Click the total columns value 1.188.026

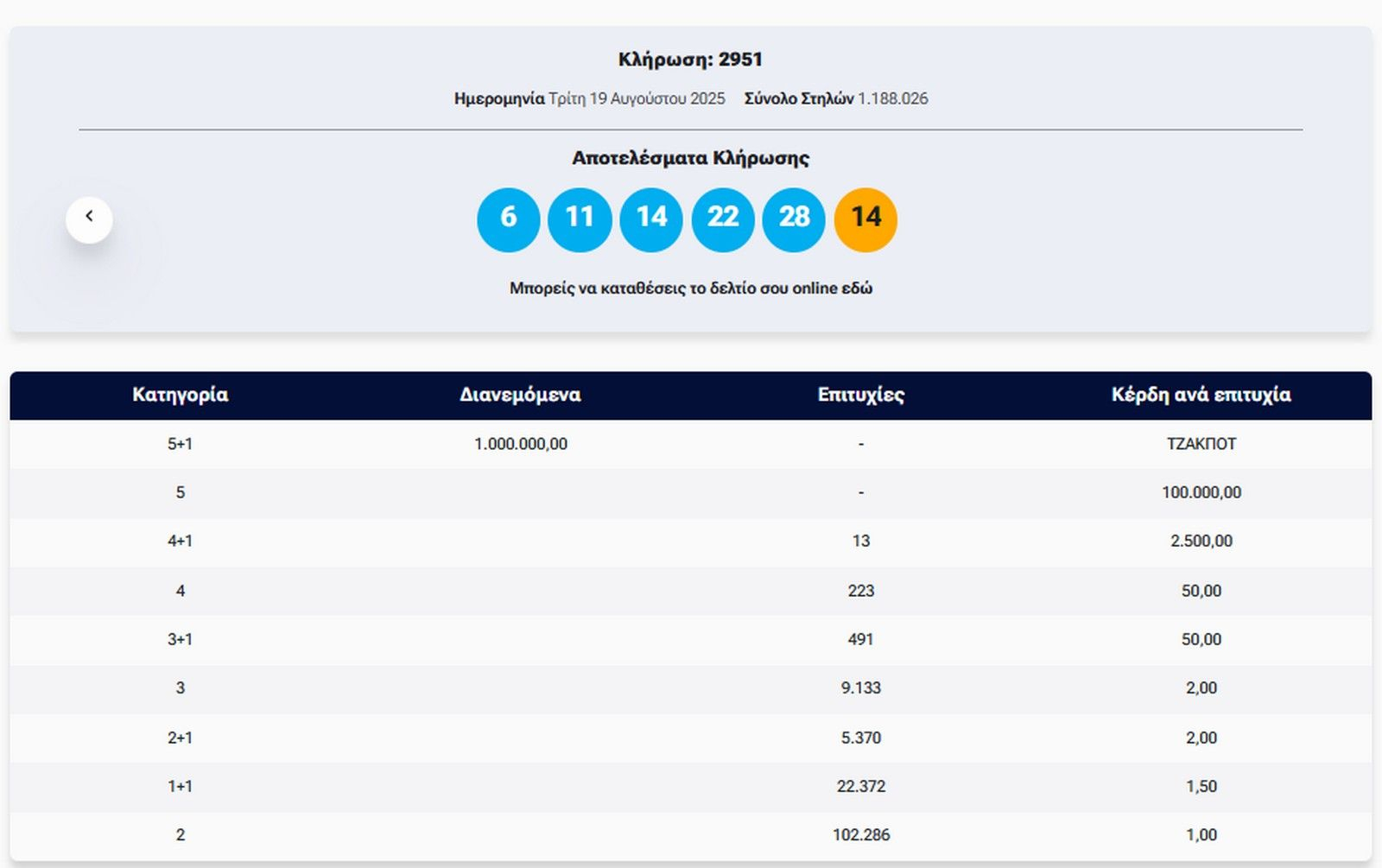892,98
